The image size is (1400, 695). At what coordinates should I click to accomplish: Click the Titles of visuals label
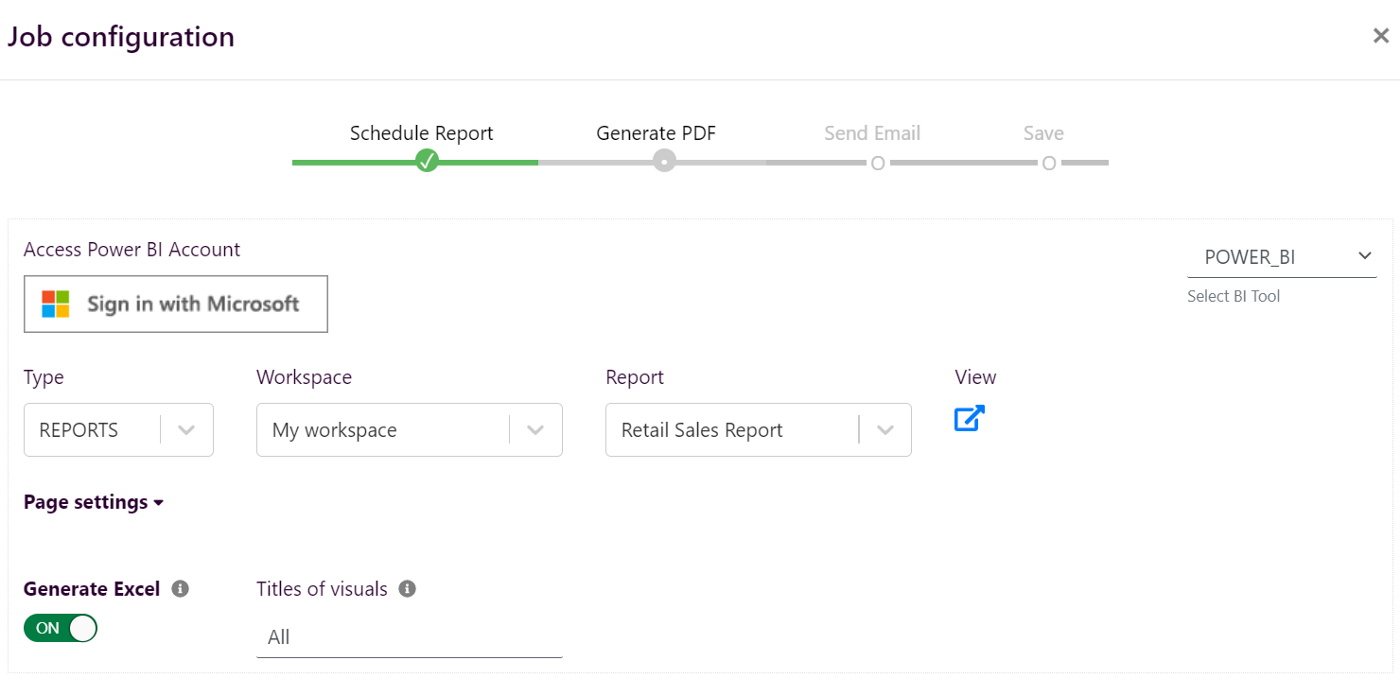click(x=322, y=589)
